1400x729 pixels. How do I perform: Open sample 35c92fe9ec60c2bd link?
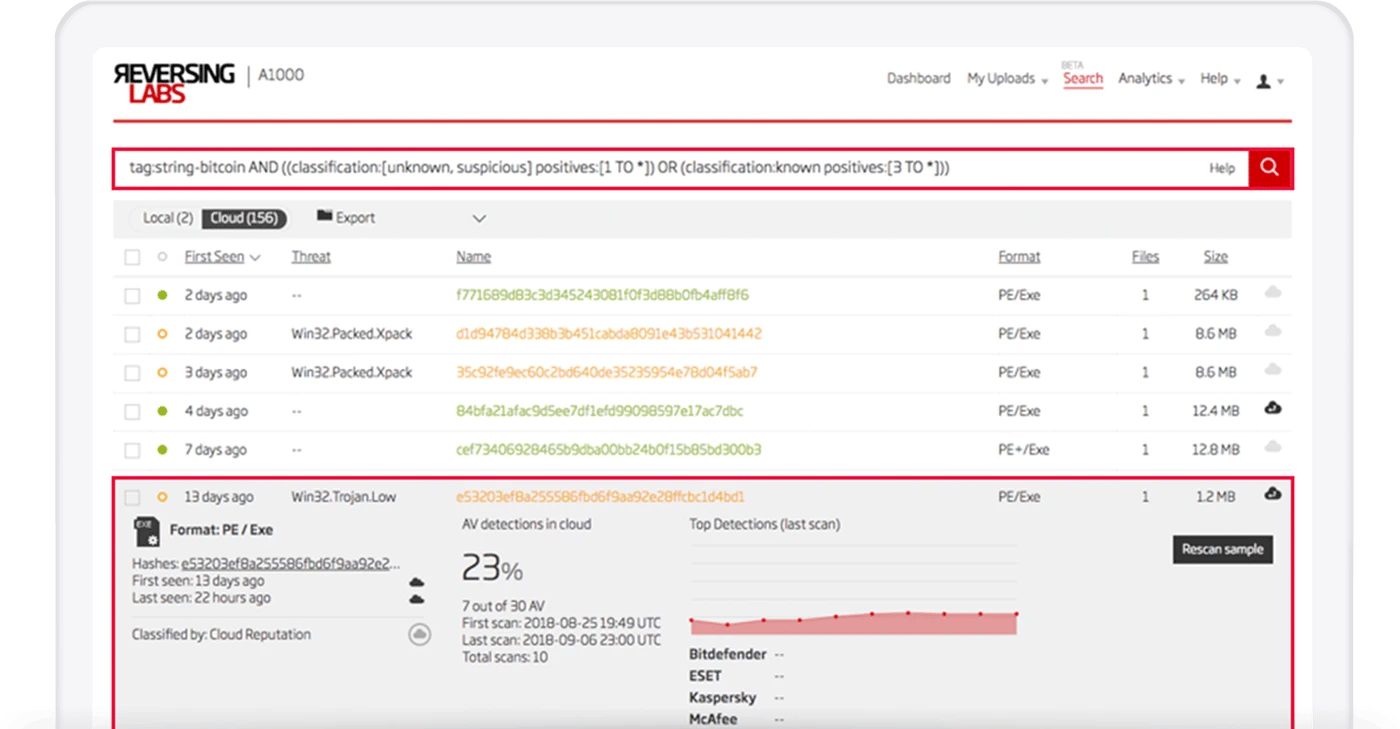(x=607, y=372)
